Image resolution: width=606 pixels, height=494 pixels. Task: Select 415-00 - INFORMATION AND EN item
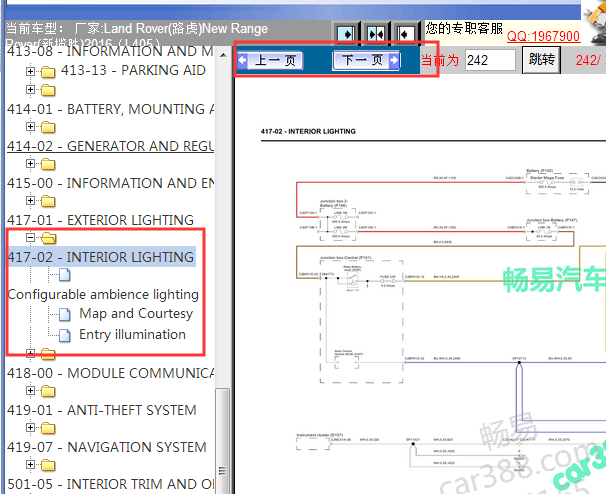point(110,183)
